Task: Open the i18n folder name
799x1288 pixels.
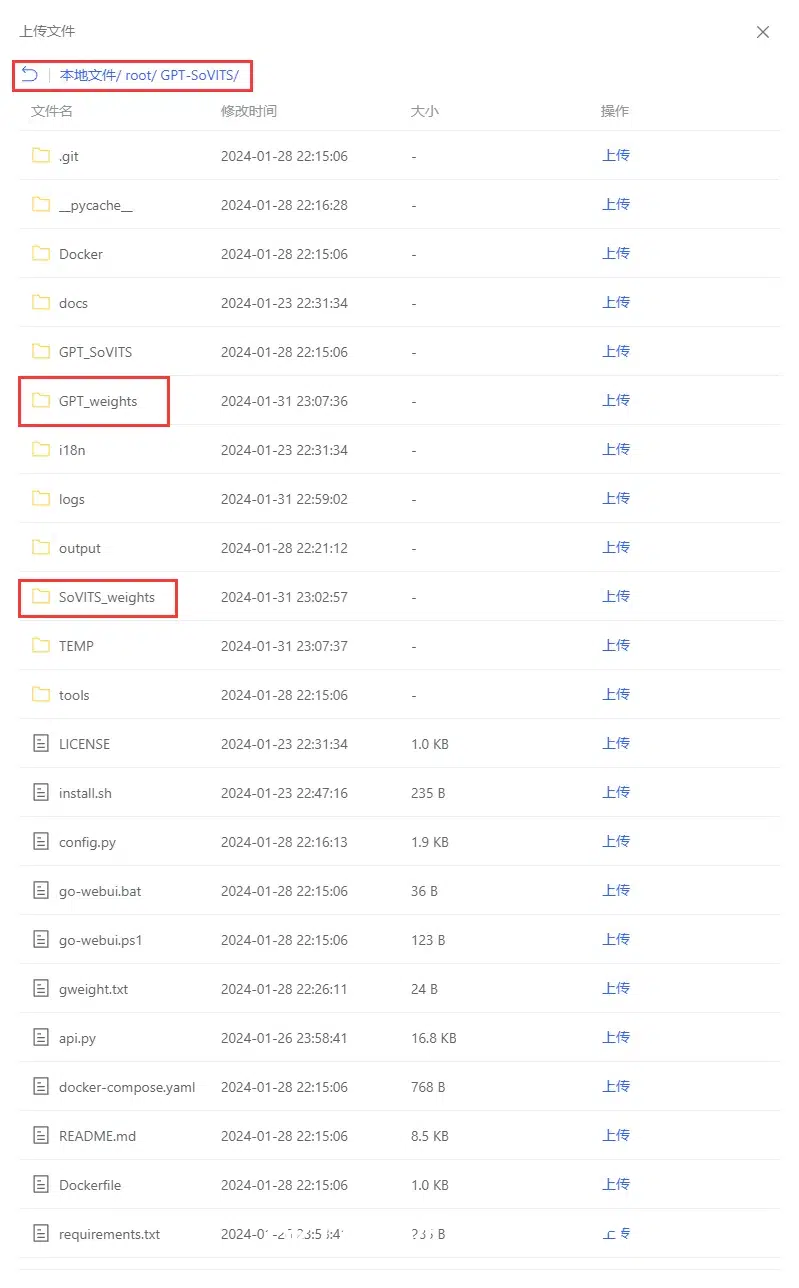Action: click(72, 450)
